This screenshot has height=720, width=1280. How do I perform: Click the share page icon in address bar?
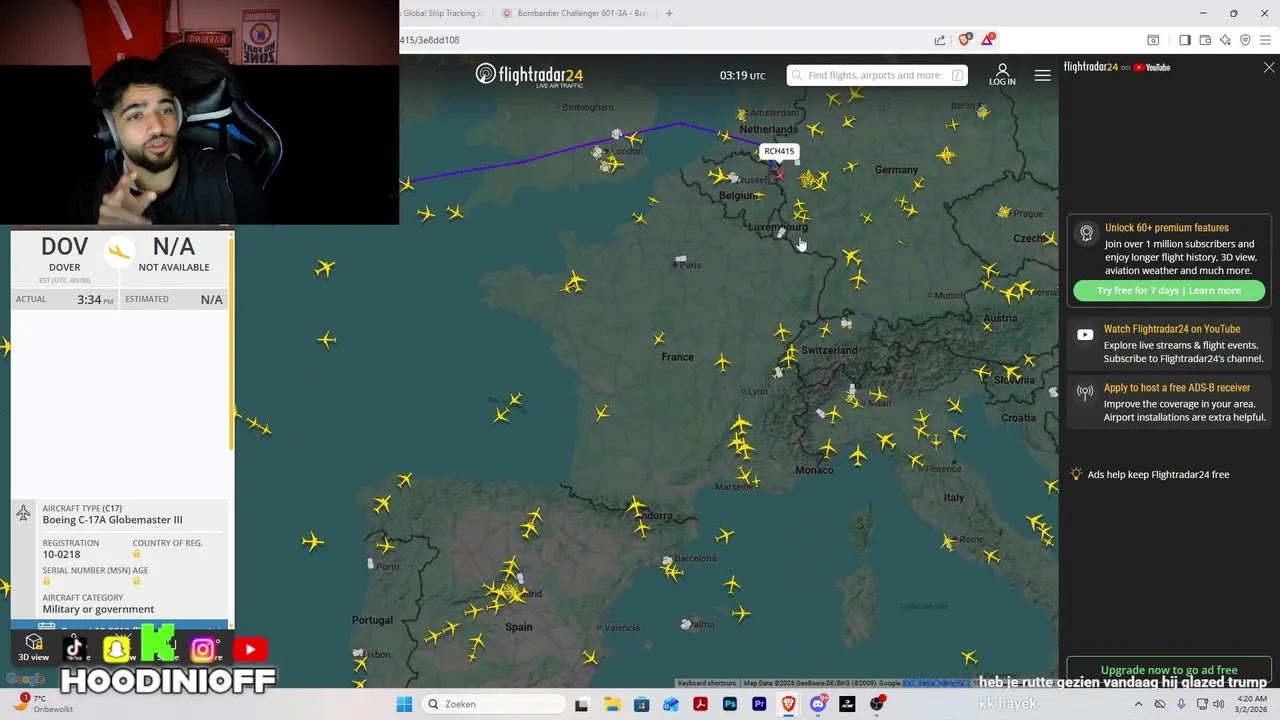pyautogui.click(x=940, y=40)
